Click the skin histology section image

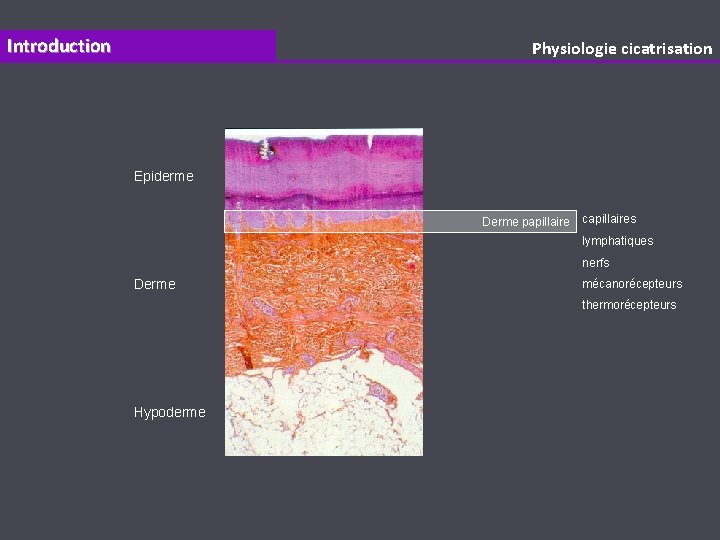(324, 292)
